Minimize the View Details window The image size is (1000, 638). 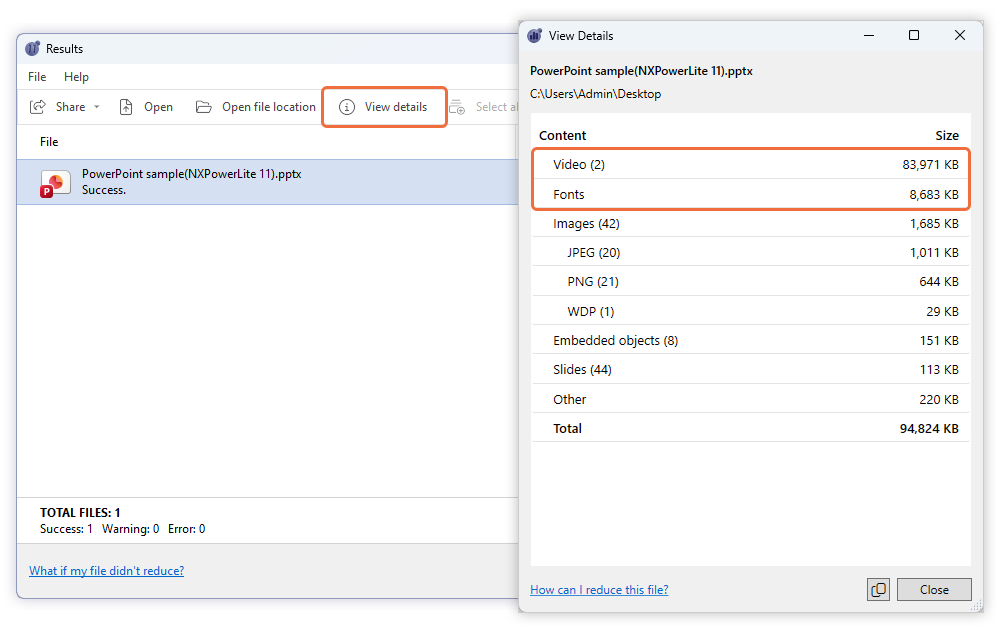(869, 35)
